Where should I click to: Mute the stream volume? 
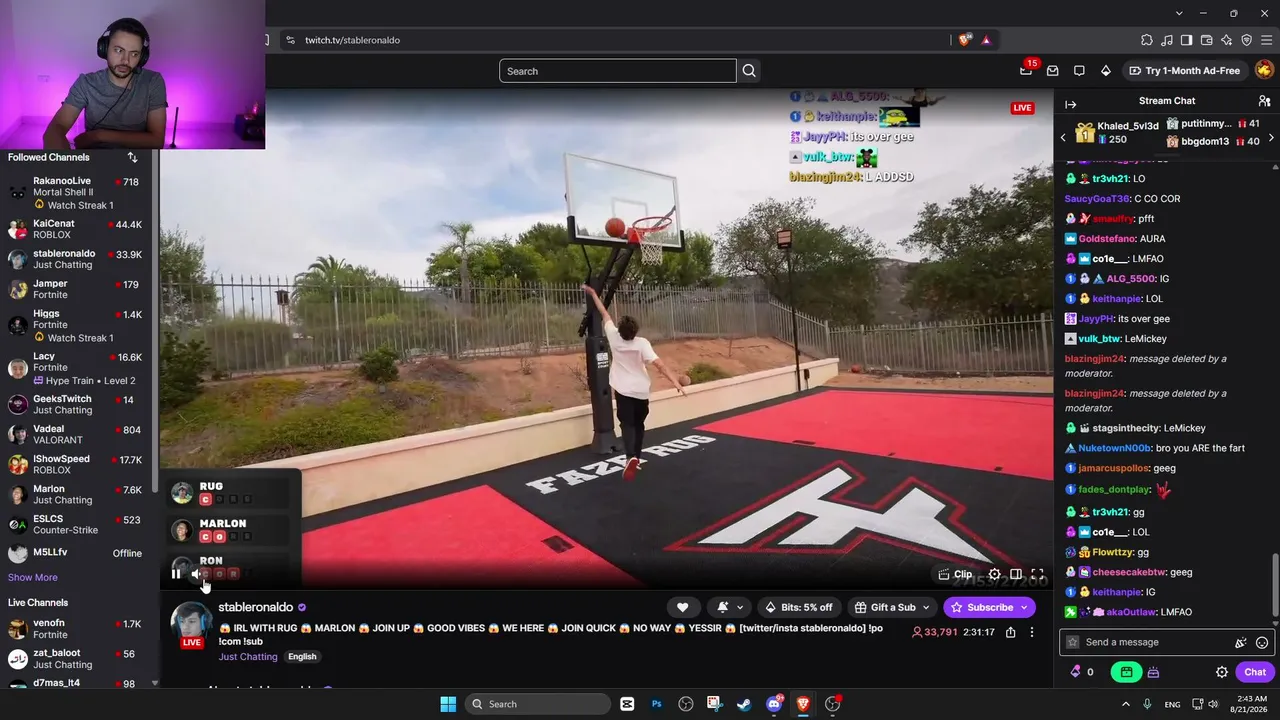point(197,574)
